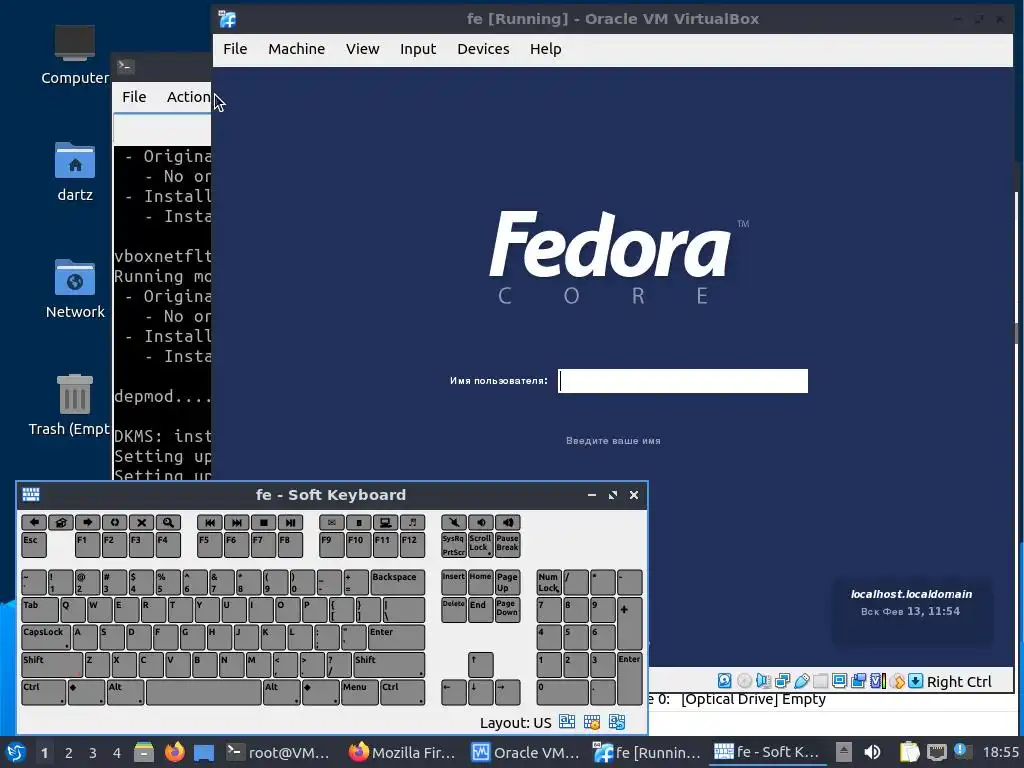Screen dimensions: 1024x768
Task: Click the multimedia Refresh key
Action: [x=114, y=522]
